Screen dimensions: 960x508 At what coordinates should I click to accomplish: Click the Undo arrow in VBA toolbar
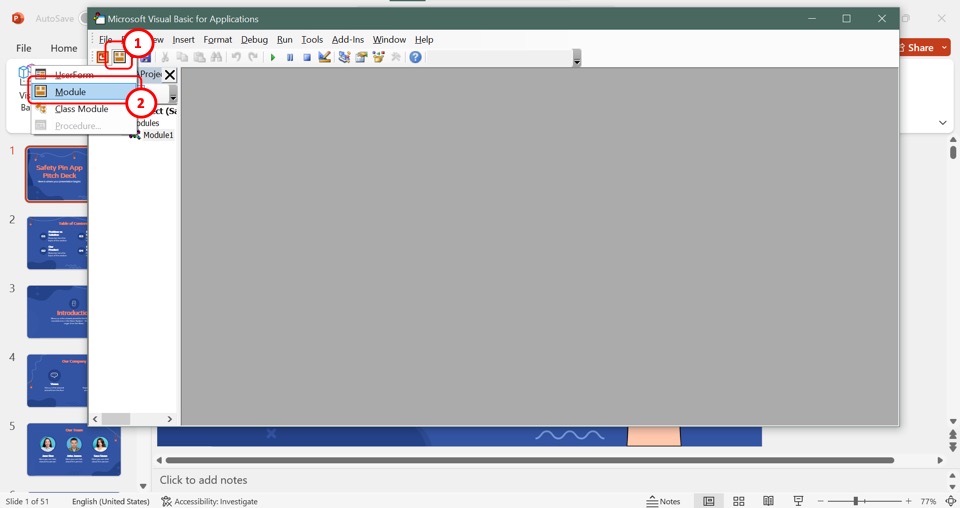pos(236,58)
